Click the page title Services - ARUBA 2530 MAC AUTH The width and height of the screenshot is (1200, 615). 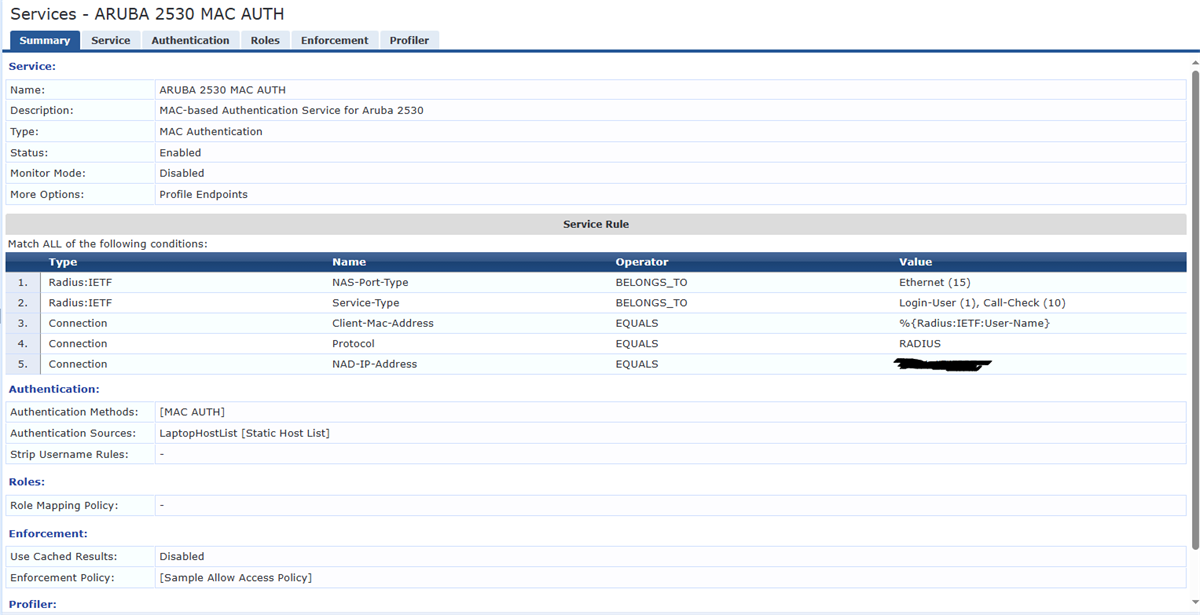coord(147,14)
